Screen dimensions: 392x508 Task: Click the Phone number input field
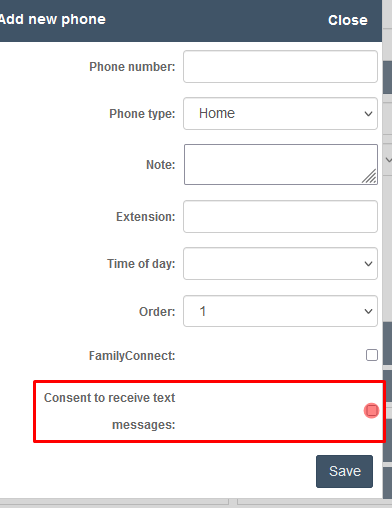280,67
